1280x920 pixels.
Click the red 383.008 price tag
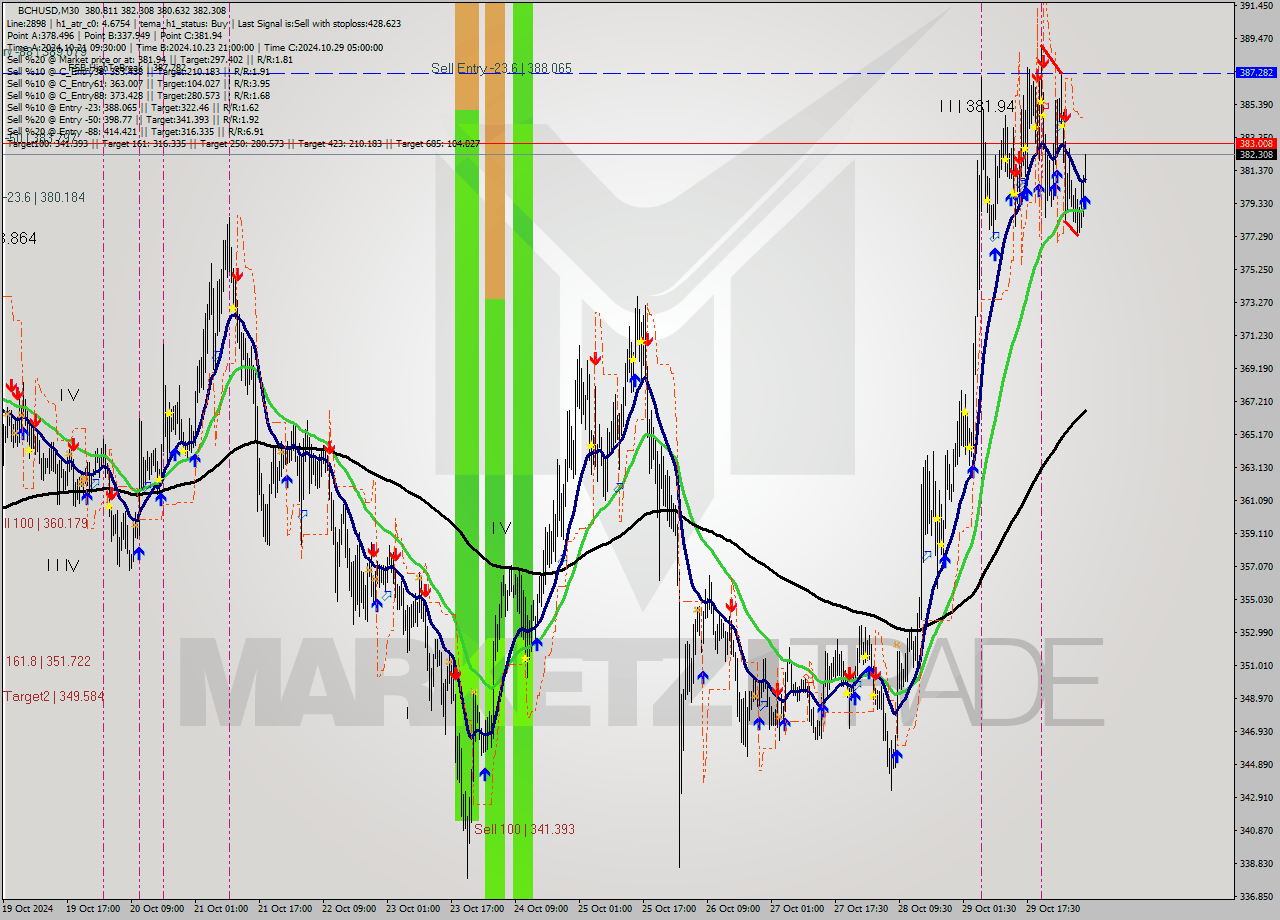(x=1255, y=144)
